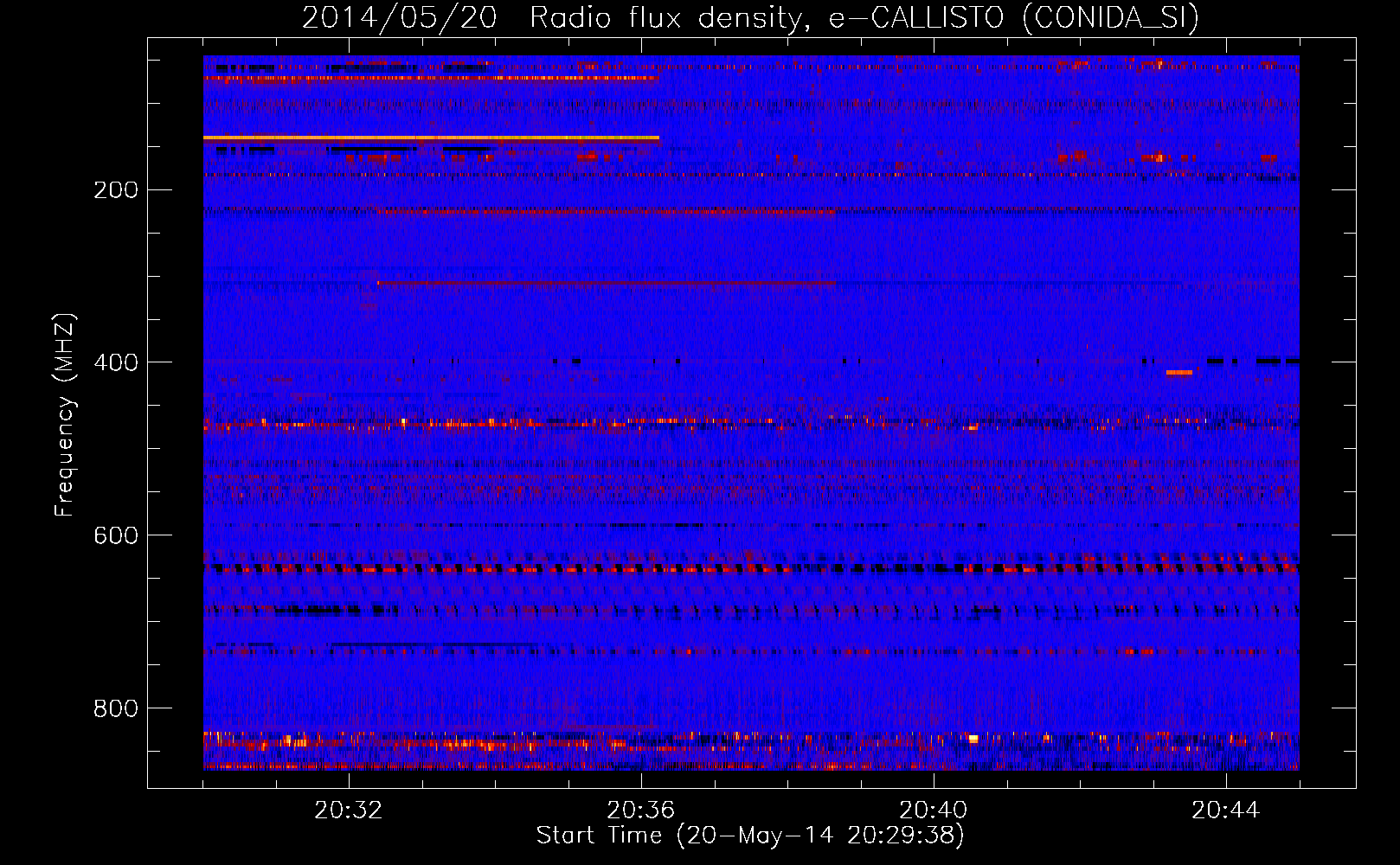Click the 800 frequency tick label
The height and width of the screenshot is (865, 1400).
[x=116, y=709]
